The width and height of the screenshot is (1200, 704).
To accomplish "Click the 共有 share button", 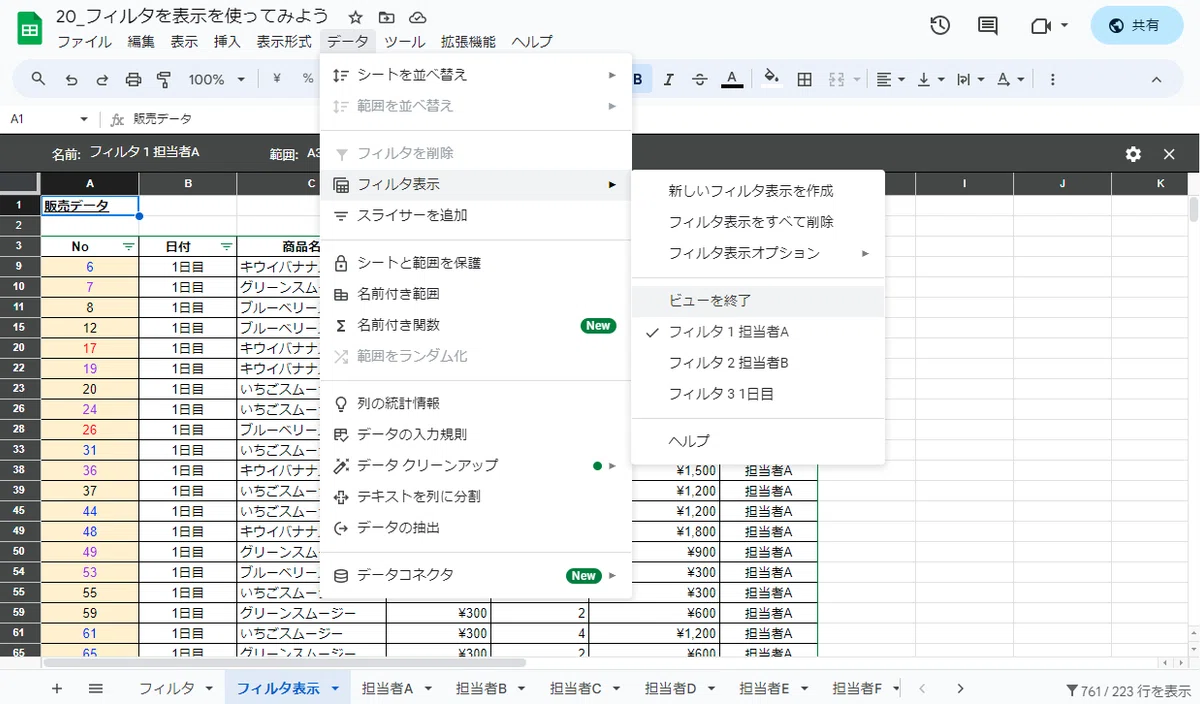I will (1137, 26).
